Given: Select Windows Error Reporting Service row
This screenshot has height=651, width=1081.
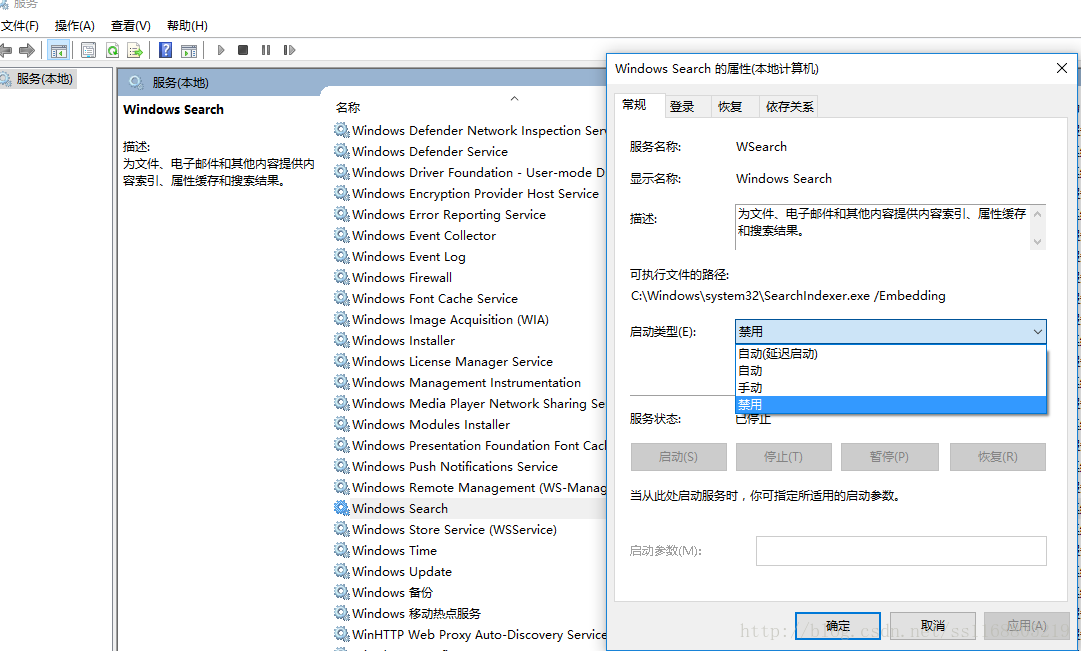Looking at the screenshot, I should (449, 214).
